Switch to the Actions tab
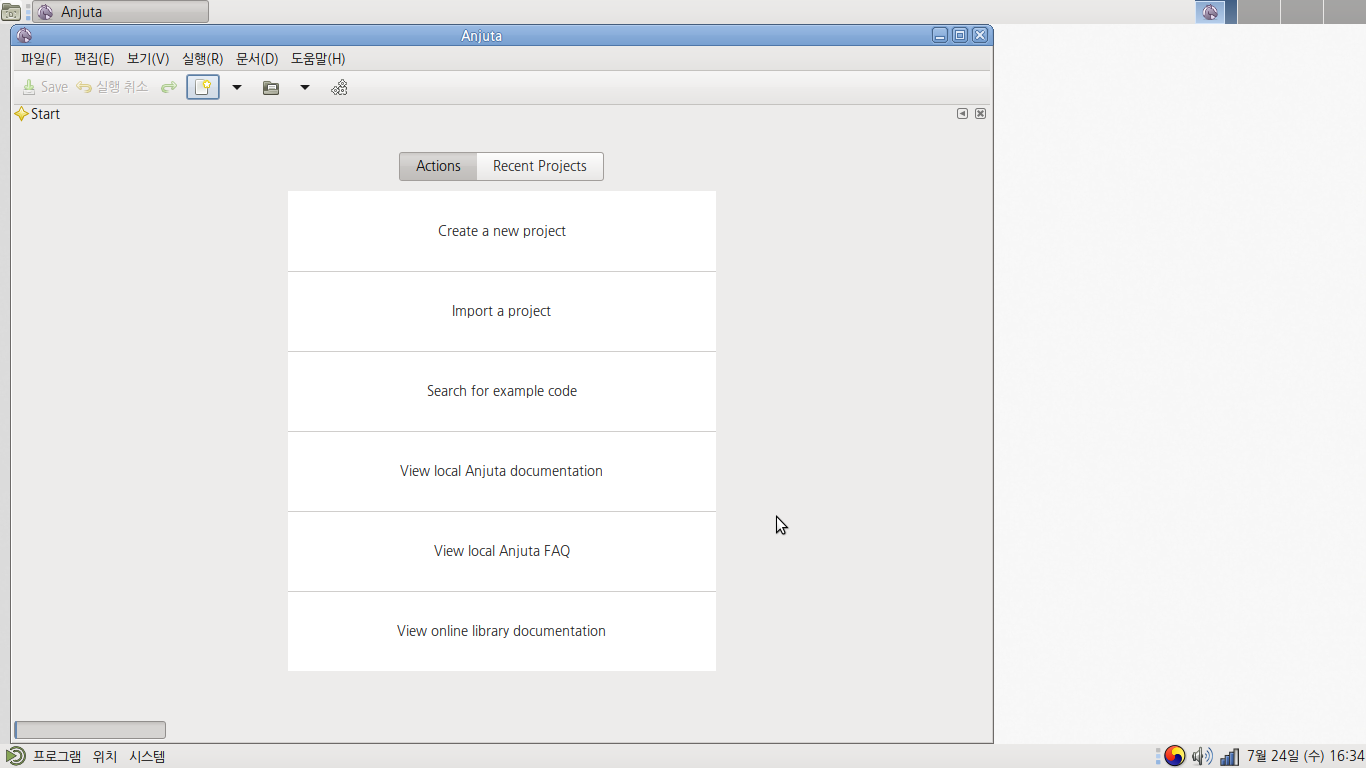Image resolution: width=1366 pixels, height=768 pixels. pyautogui.click(x=438, y=166)
